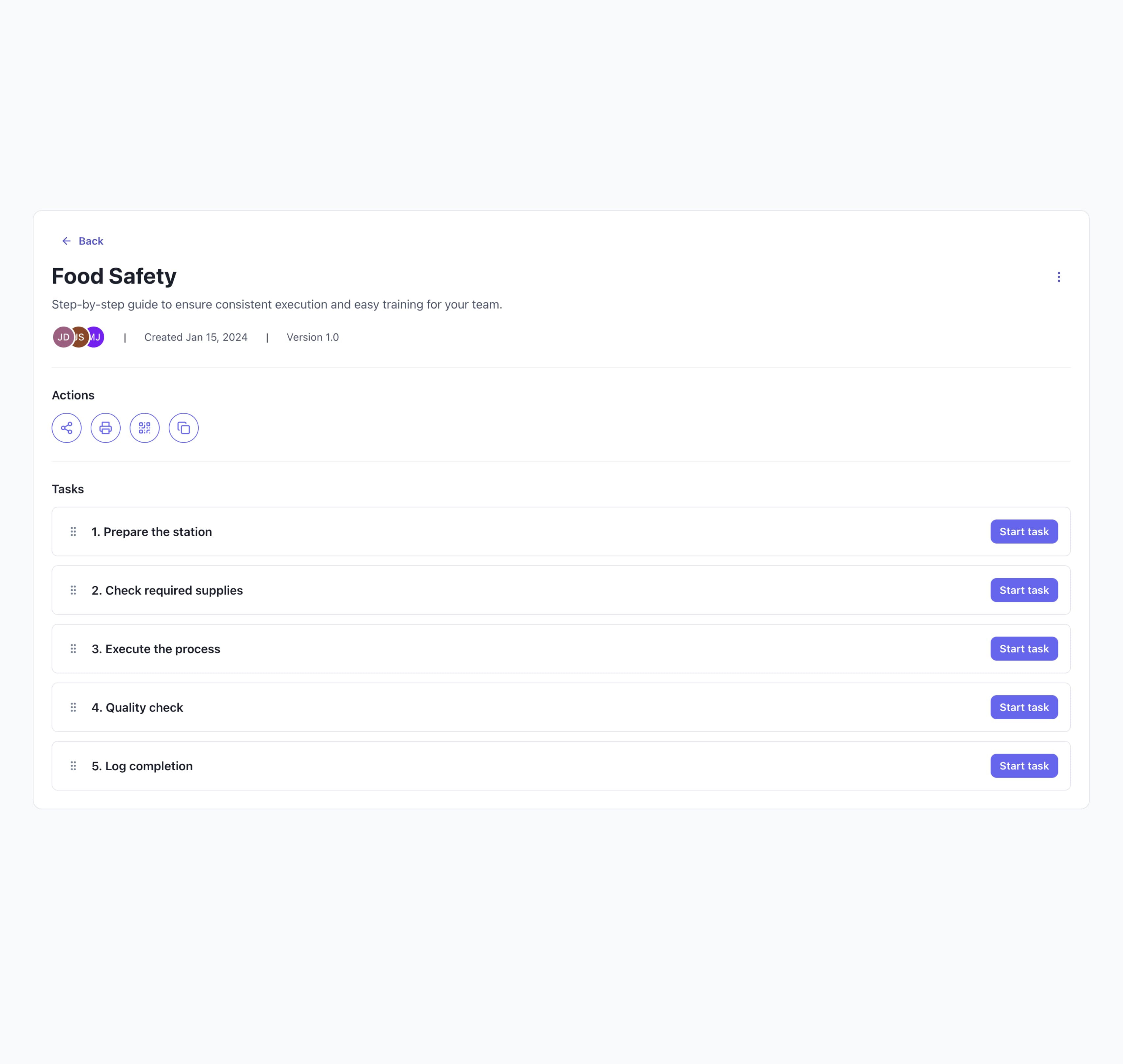This screenshot has height=1064, width=1123.
Task: Click the drag handle for Quality check
Action: click(x=73, y=707)
